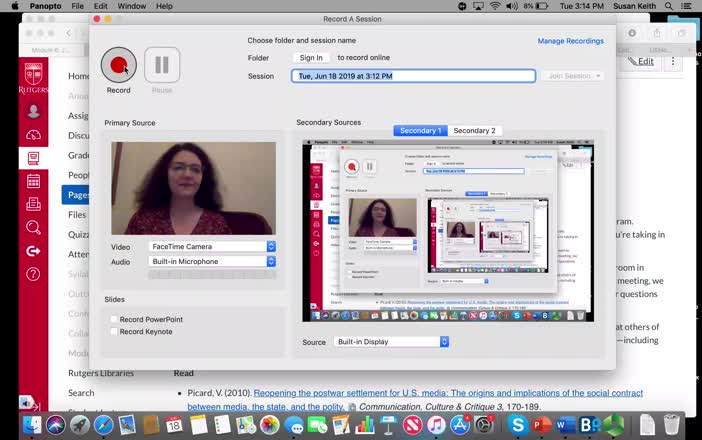Open the Canvas dashboard icon in sidebar

pos(33,135)
